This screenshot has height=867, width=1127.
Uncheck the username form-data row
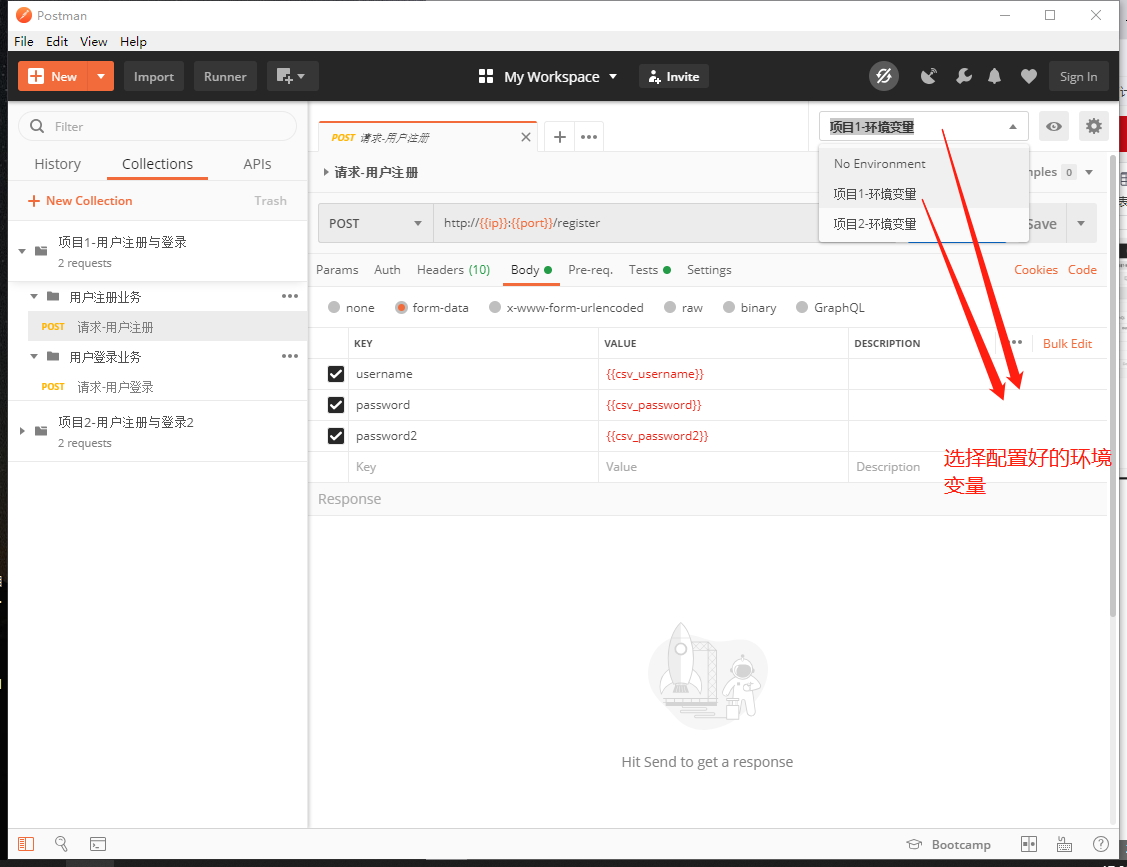click(337, 373)
